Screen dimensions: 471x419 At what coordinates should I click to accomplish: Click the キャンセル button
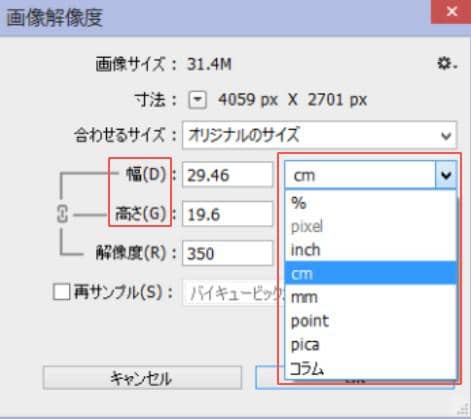[142, 378]
